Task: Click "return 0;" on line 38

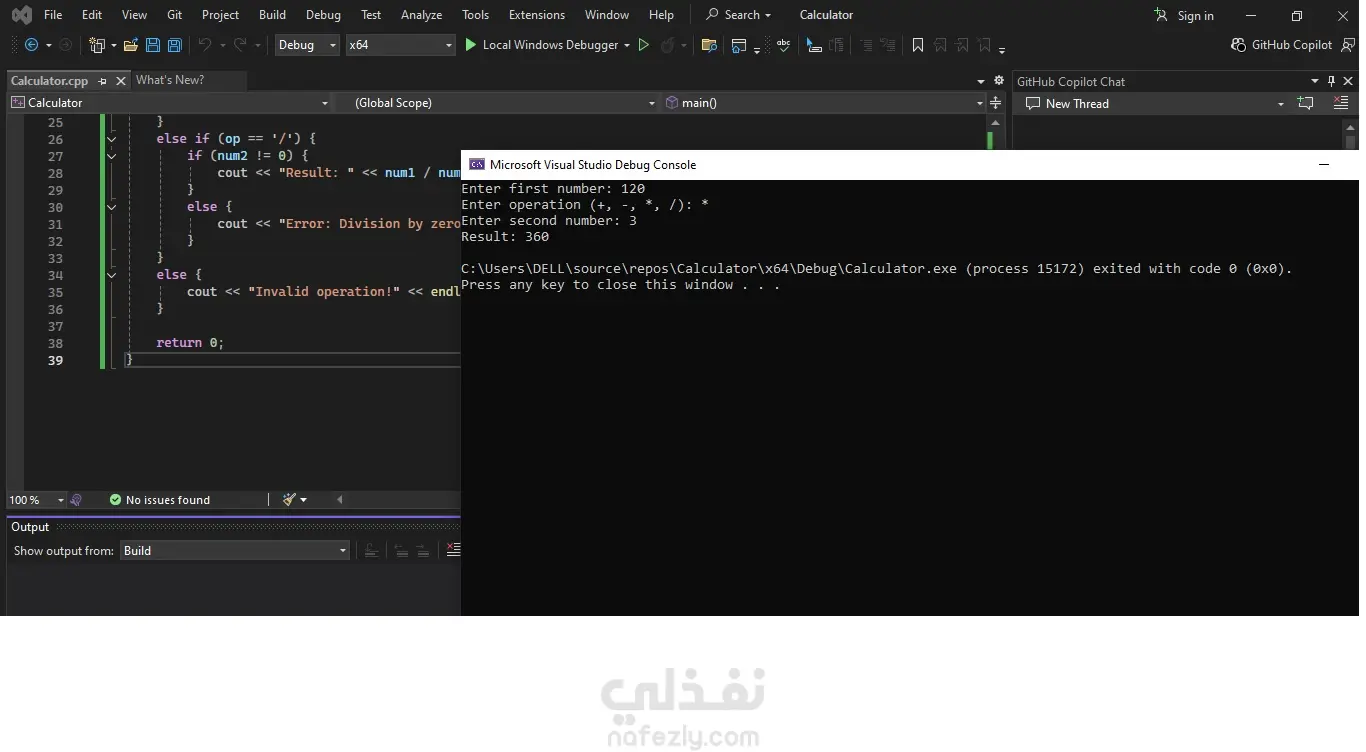Action: coord(190,343)
